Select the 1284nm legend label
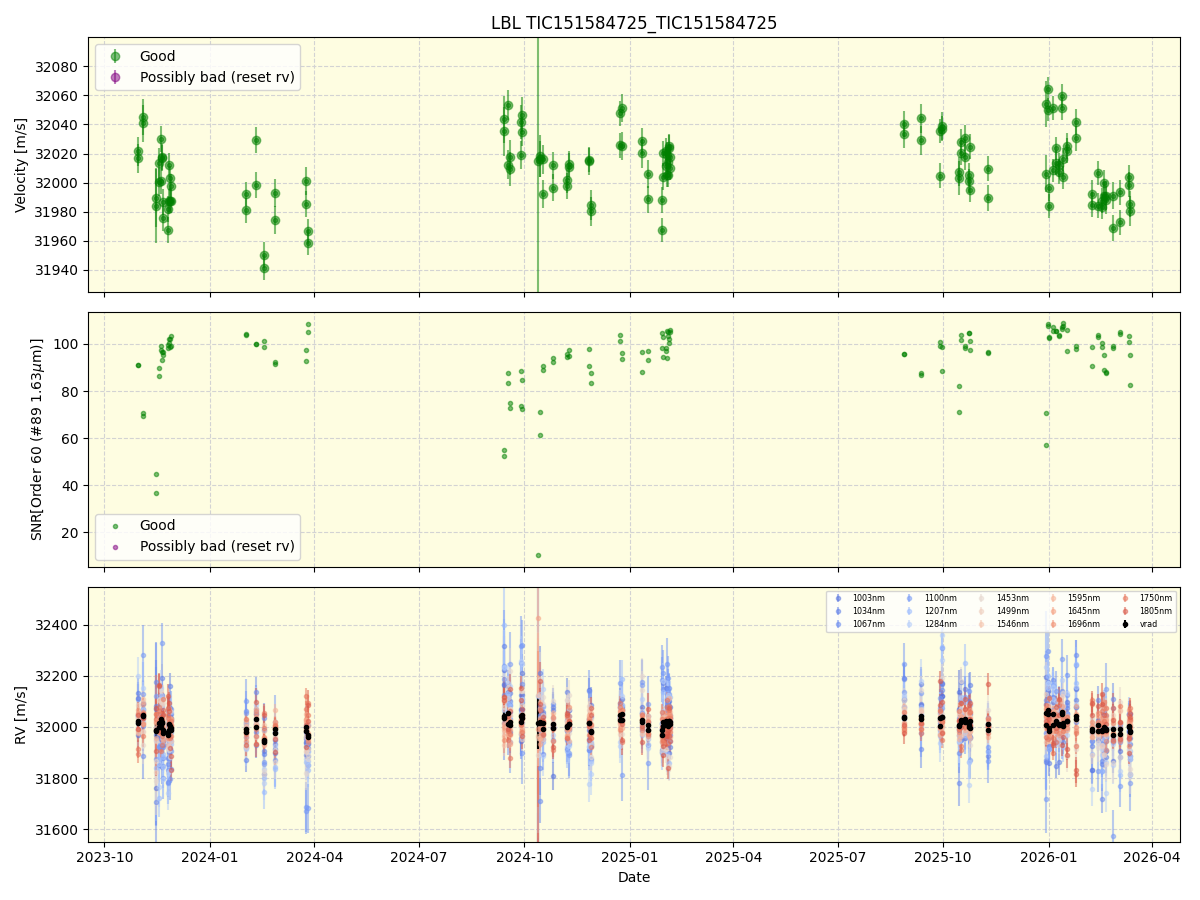Screen dimensions: 1200x900 point(941,624)
